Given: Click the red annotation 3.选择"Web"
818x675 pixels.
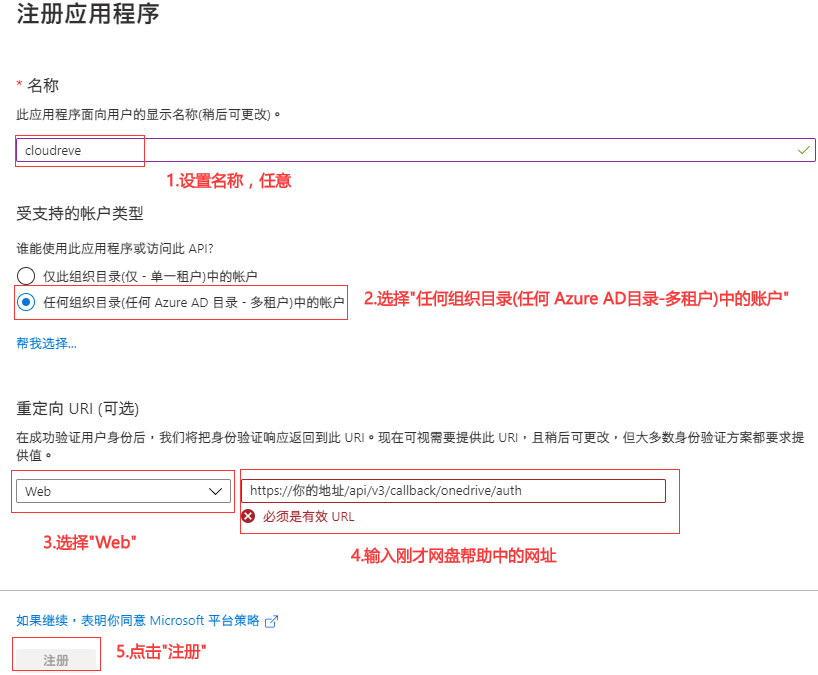Looking at the screenshot, I should pos(89,543).
